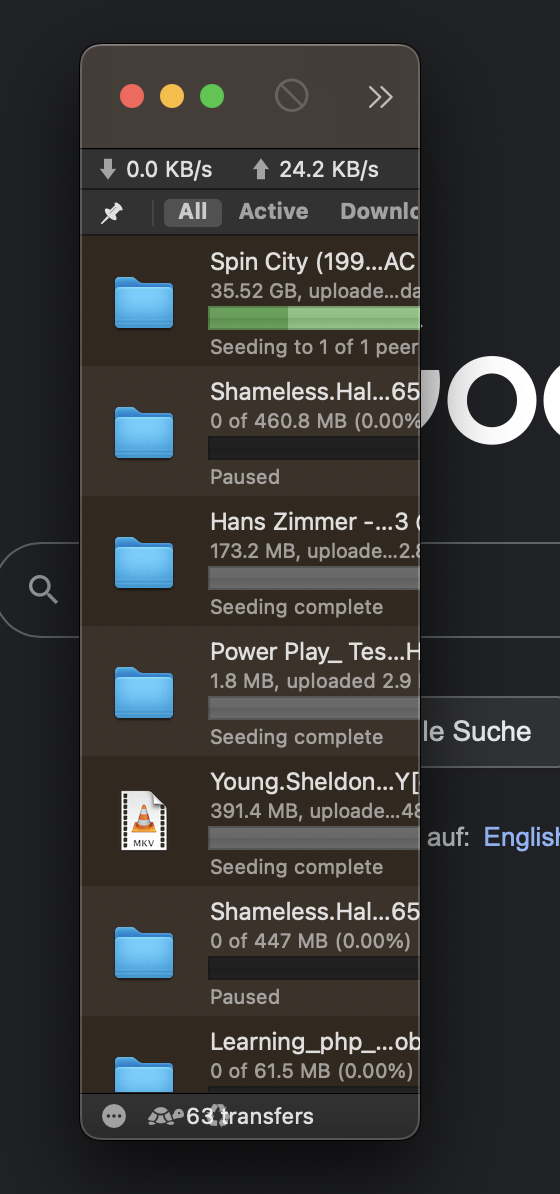Click Paused status under Shameless 447 MB
Viewport: 560px width, 1194px height.
click(x=245, y=997)
